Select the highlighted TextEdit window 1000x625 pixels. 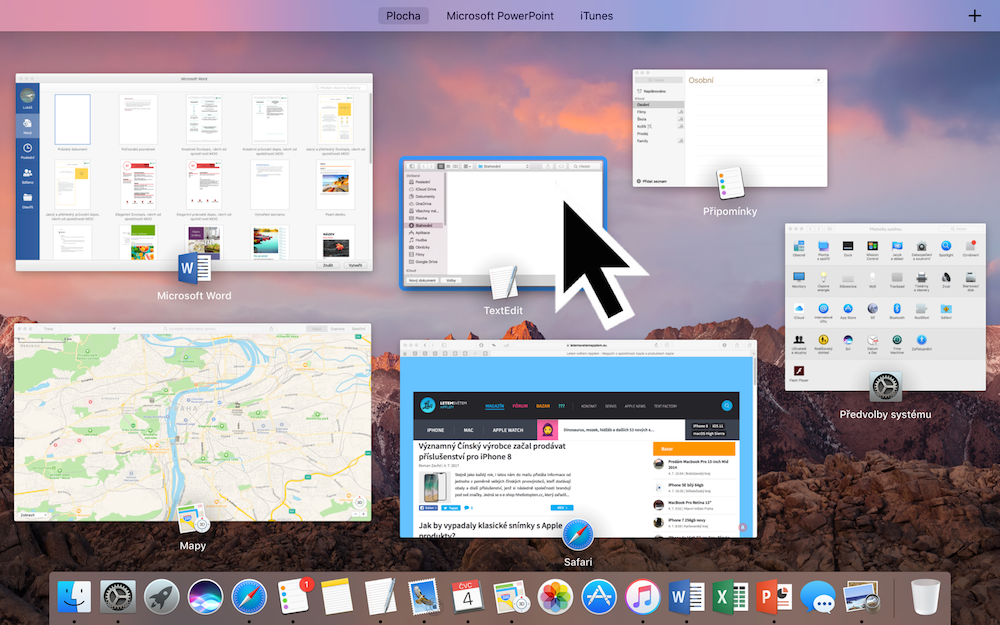click(x=503, y=223)
